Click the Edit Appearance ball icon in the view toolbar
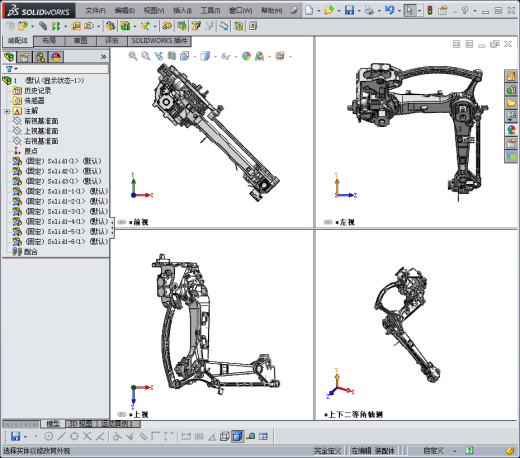 [246, 56]
